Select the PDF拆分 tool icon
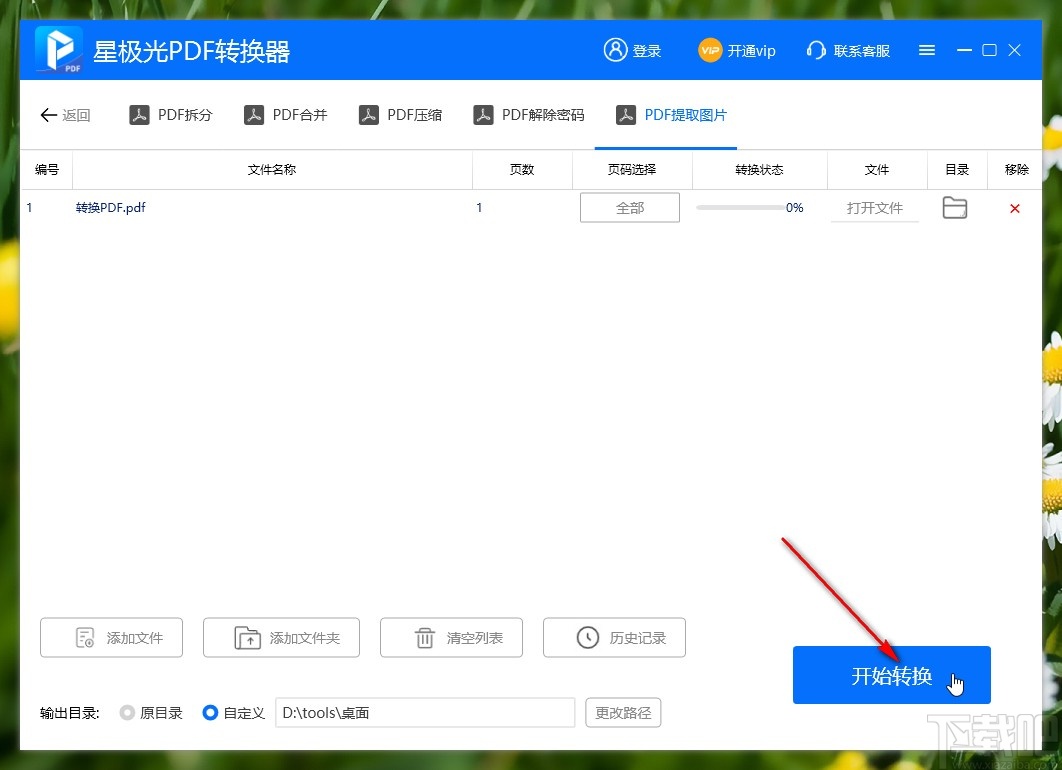Viewport: 1062px width, 770px height. [140, 114]
